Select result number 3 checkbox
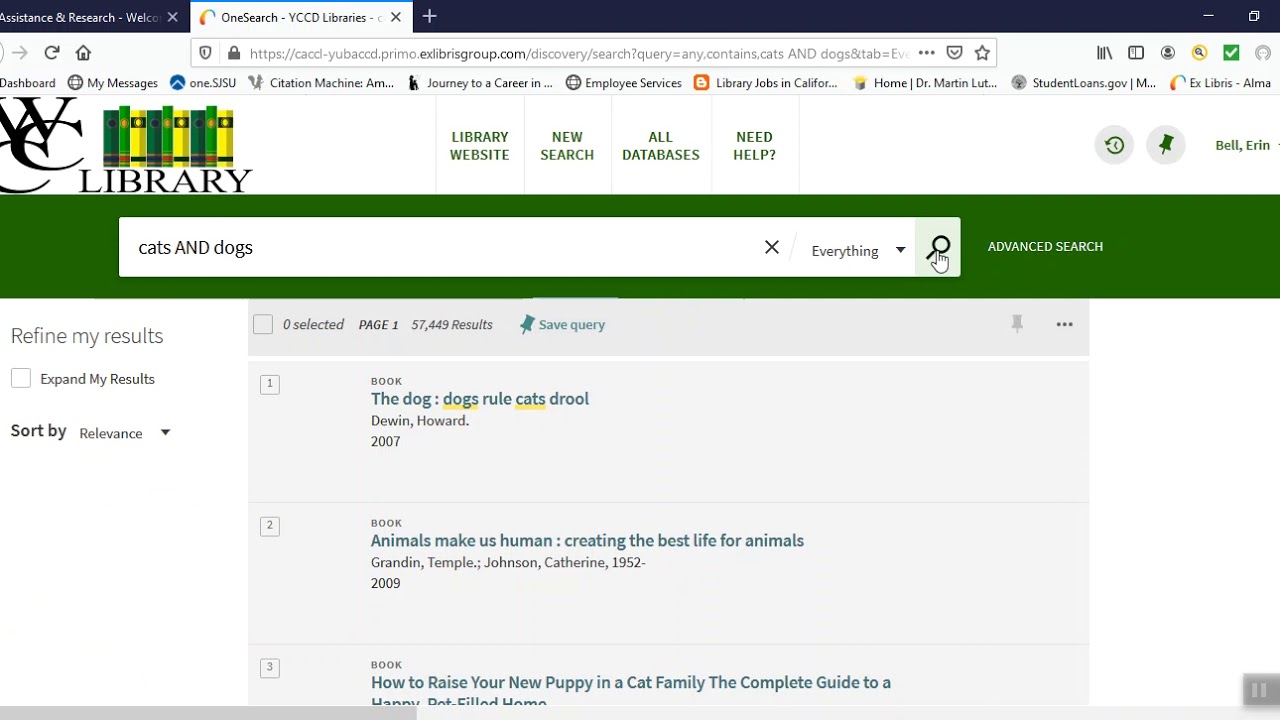This screenshot has height=720, width=1280. point(269,668)
